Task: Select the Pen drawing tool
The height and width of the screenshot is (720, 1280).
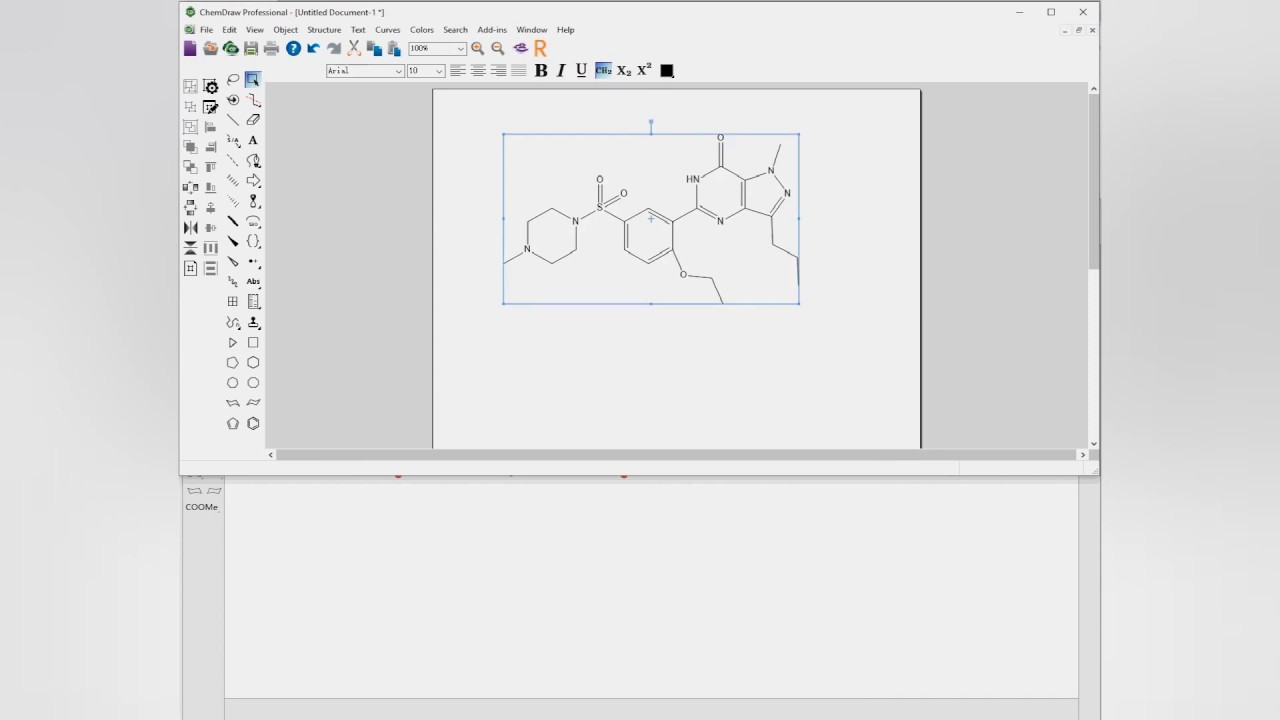Action: [x=253, y=160]
